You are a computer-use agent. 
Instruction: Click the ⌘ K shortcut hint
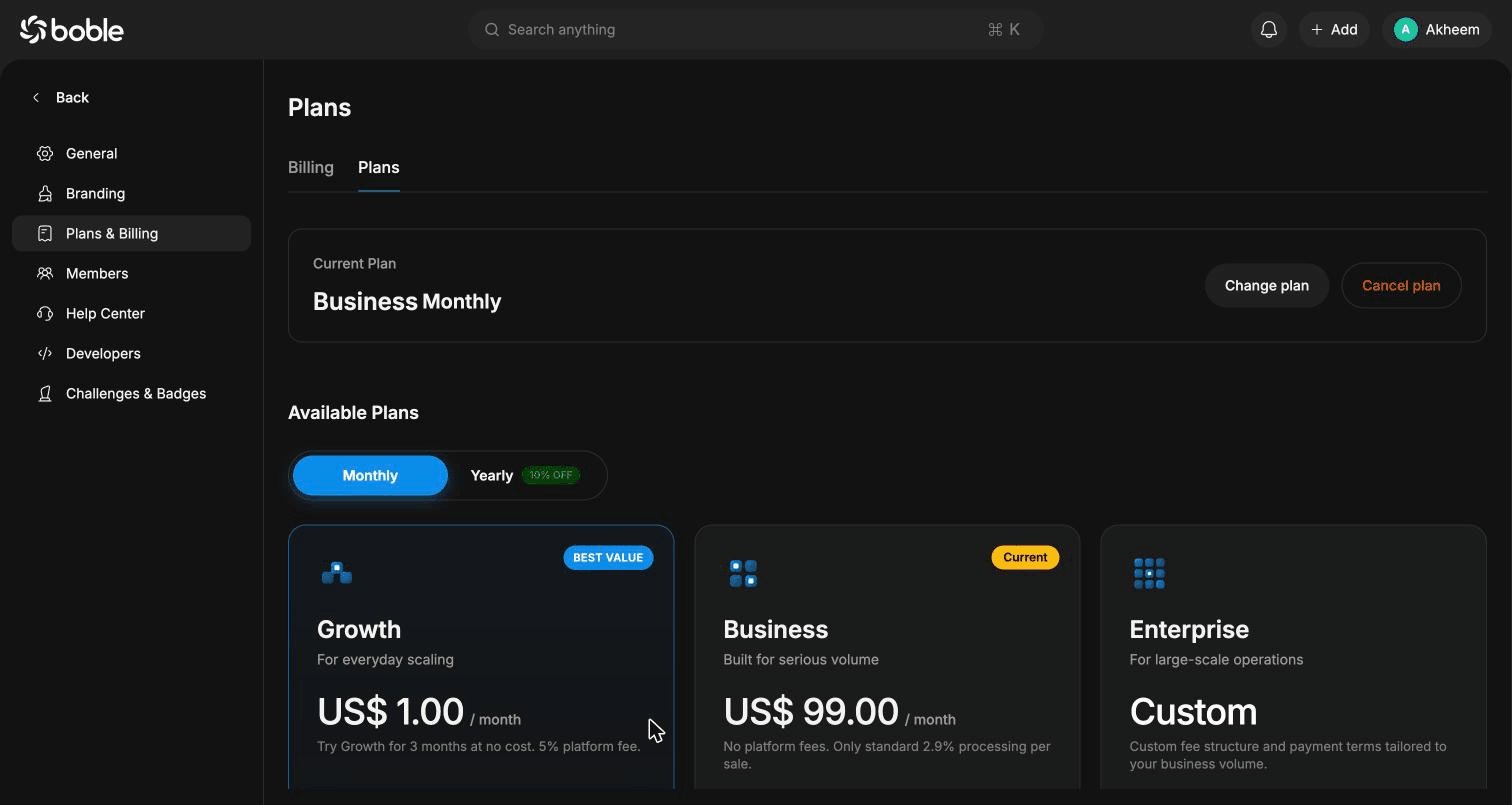tap(1003, 30)
